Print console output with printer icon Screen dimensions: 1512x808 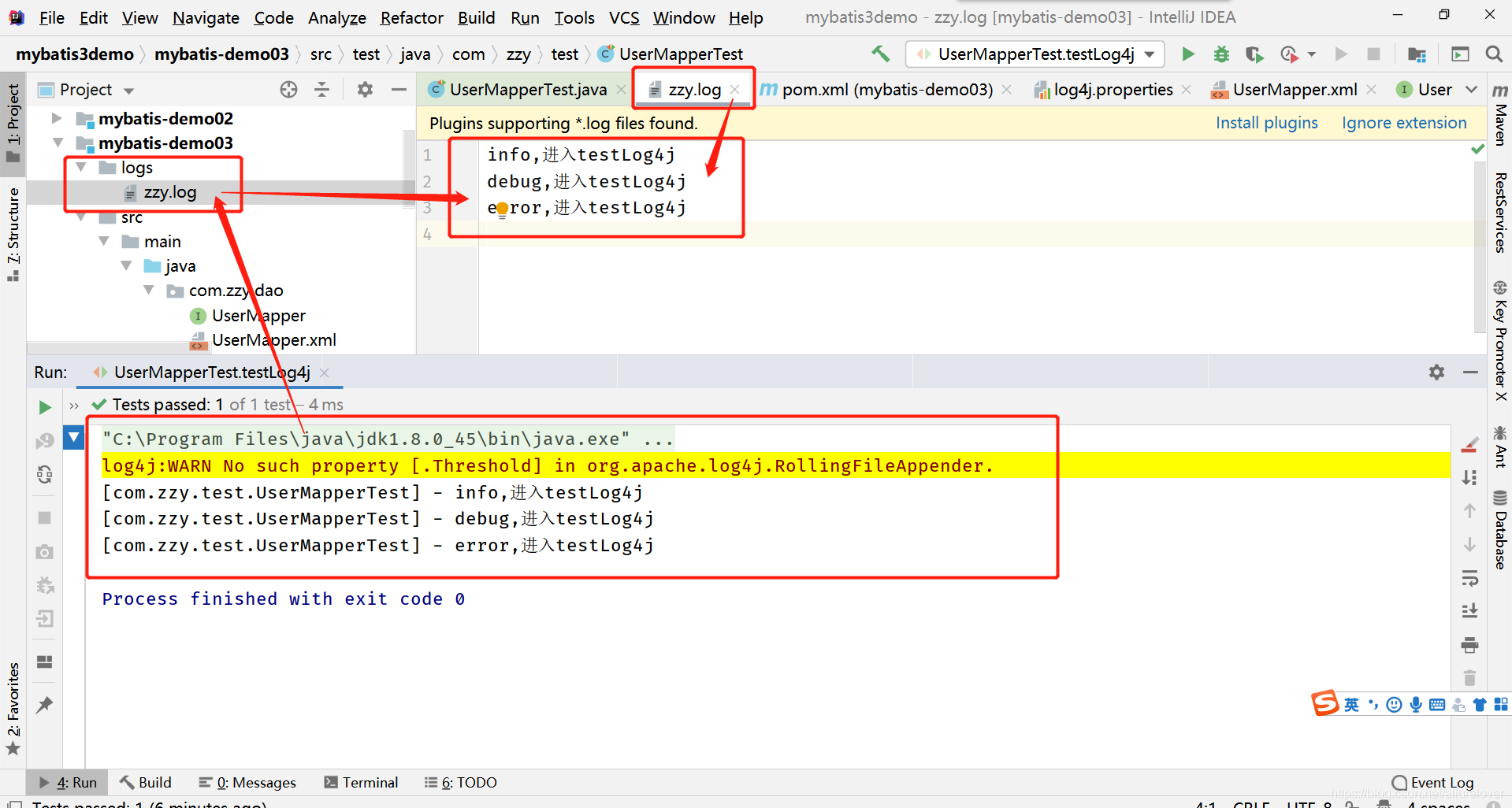click(1469, 645)
